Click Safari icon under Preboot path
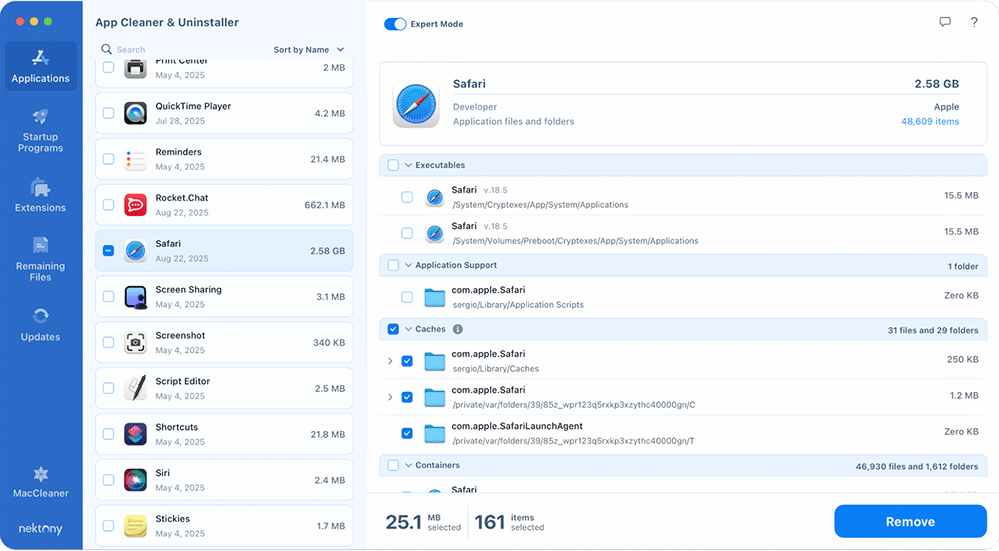 (435, 234)
